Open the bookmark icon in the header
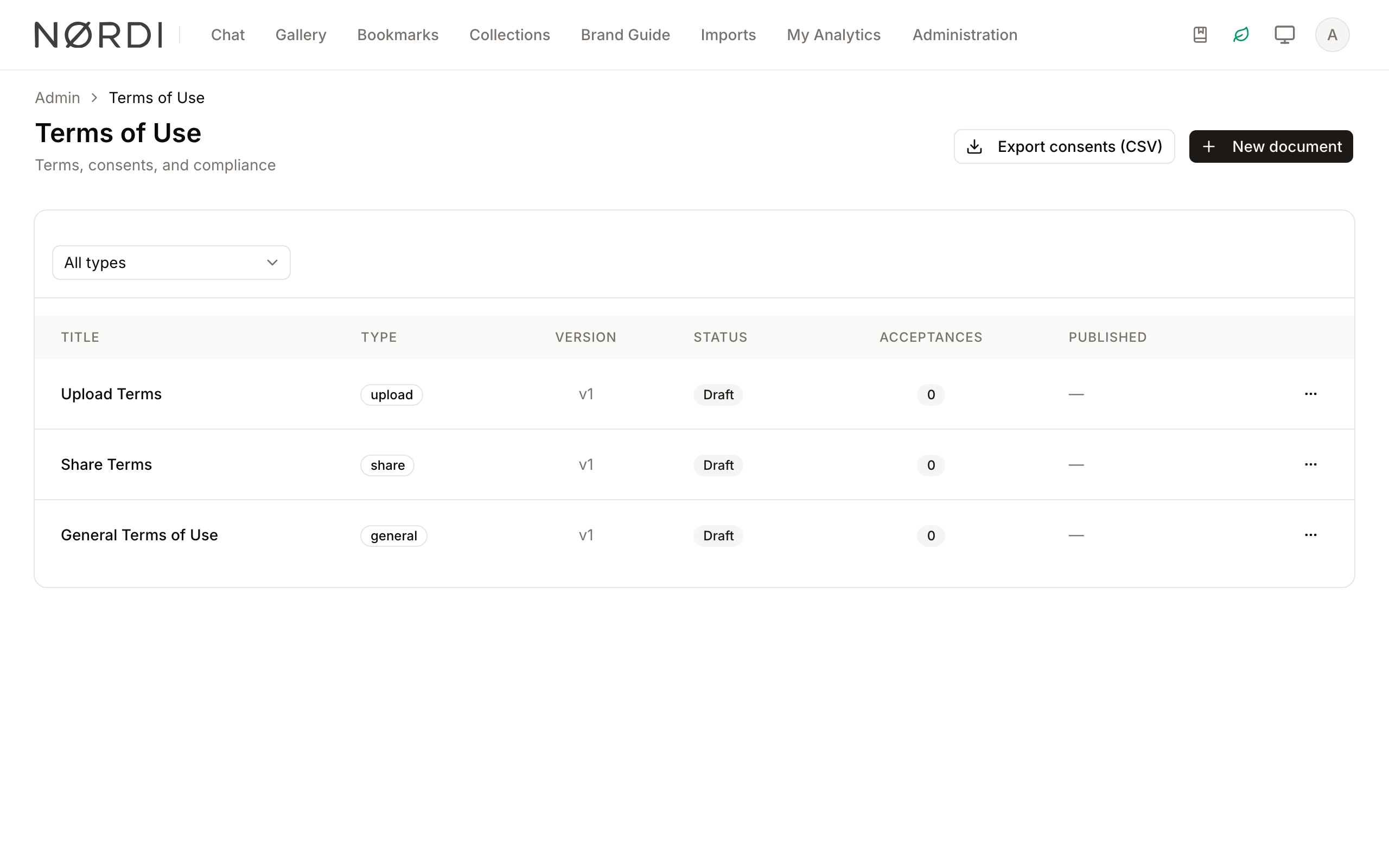The image size is (1389, 868). (1200, 35)
